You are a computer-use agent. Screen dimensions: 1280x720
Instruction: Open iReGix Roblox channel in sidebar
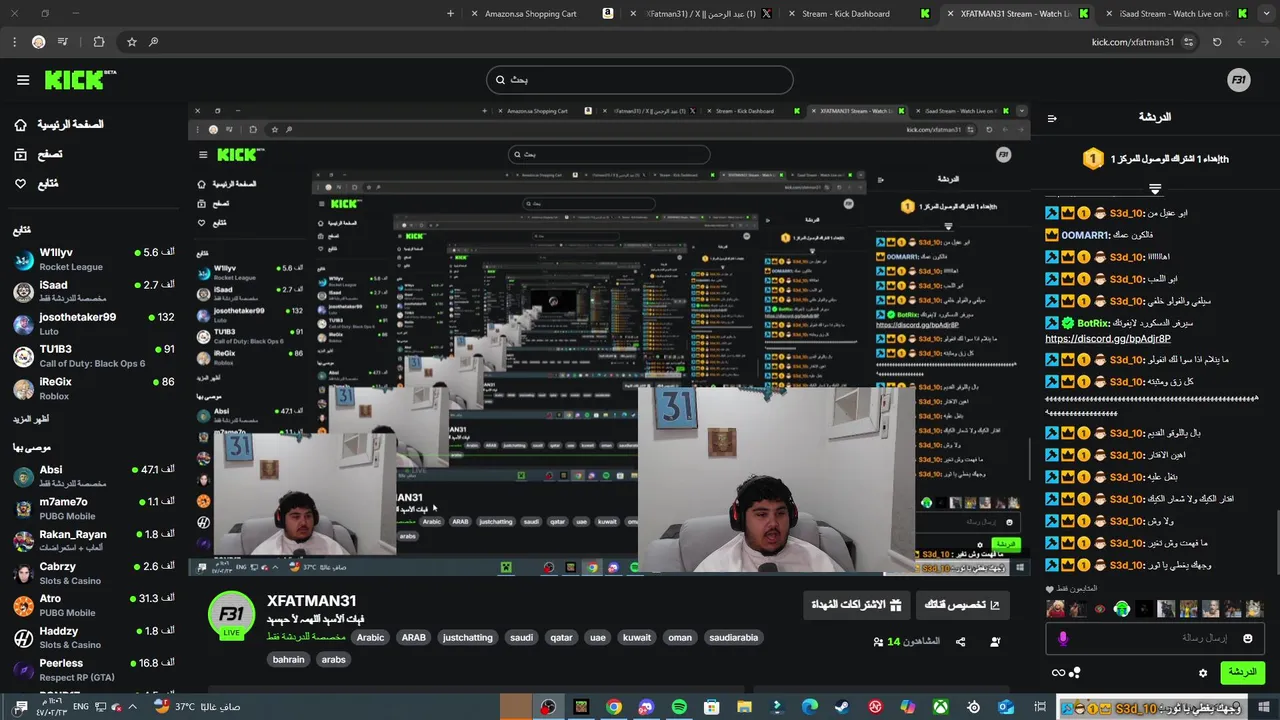93,388
